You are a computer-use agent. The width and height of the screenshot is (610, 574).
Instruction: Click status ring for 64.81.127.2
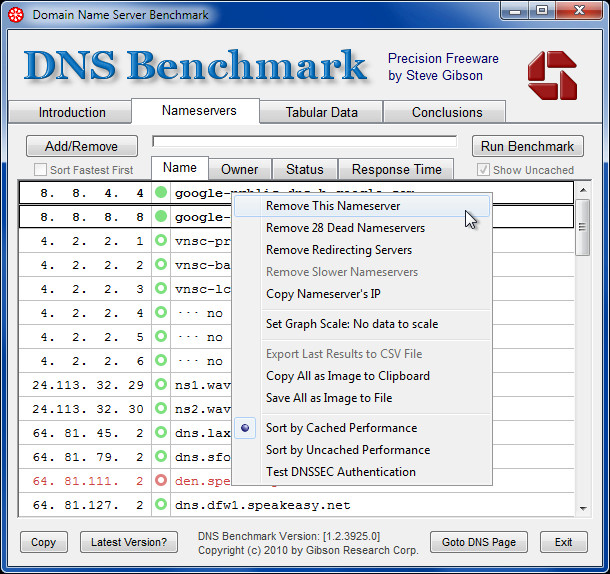pos(161,504)
